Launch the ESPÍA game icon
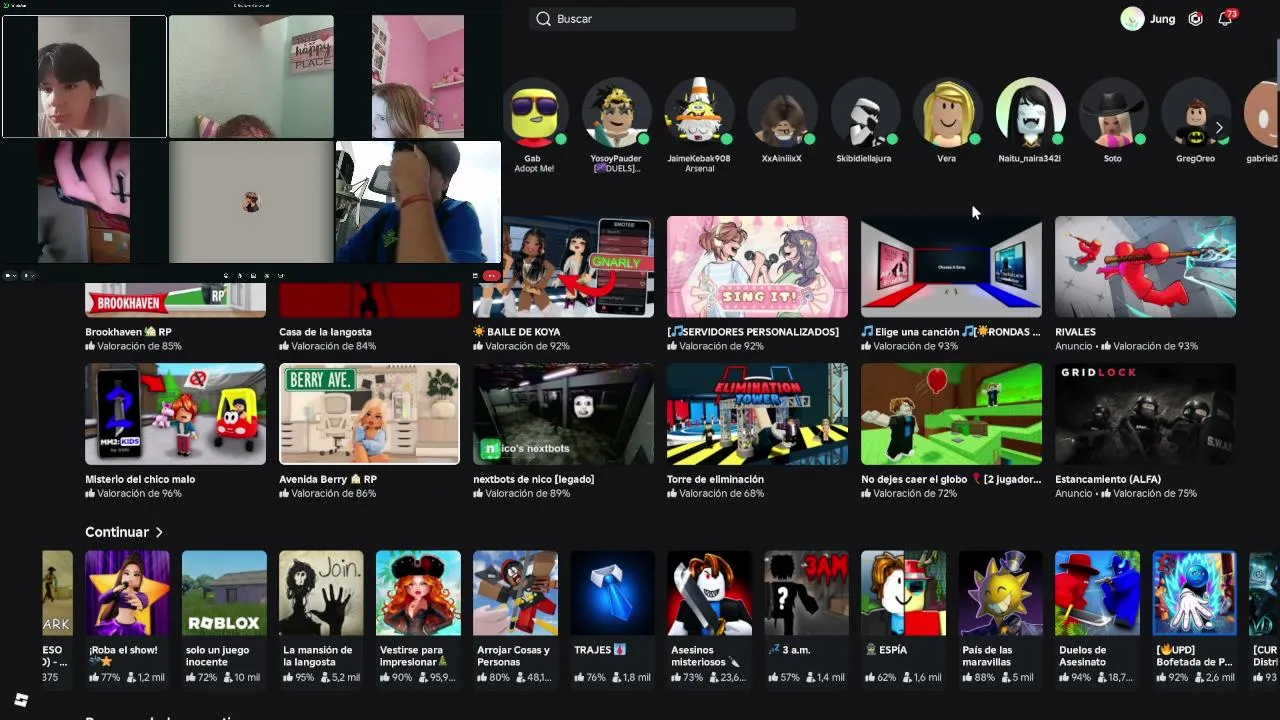This screenshot has height=720, width=1280. coord(903,593)
